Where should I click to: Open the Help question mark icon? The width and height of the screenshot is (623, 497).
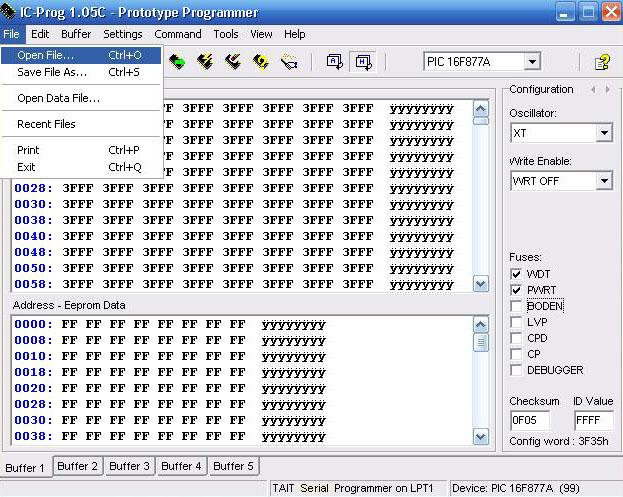(x=602, y=62)
